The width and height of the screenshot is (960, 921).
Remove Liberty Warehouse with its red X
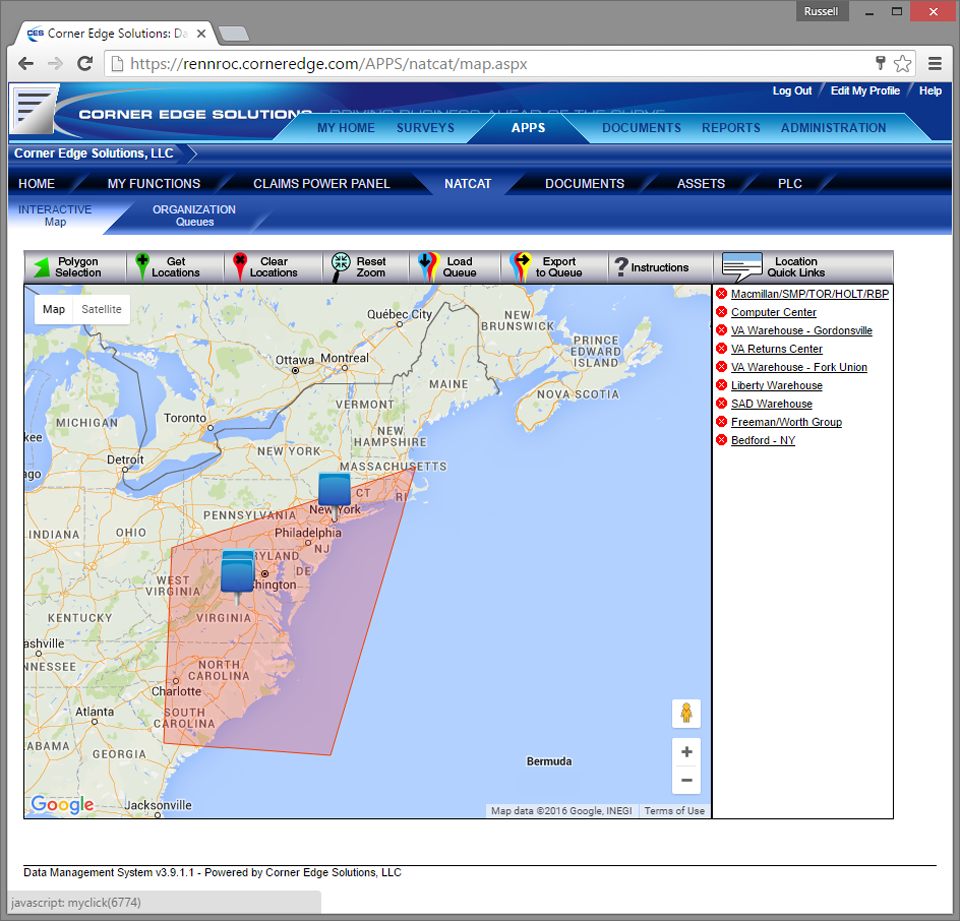(721, 385)
